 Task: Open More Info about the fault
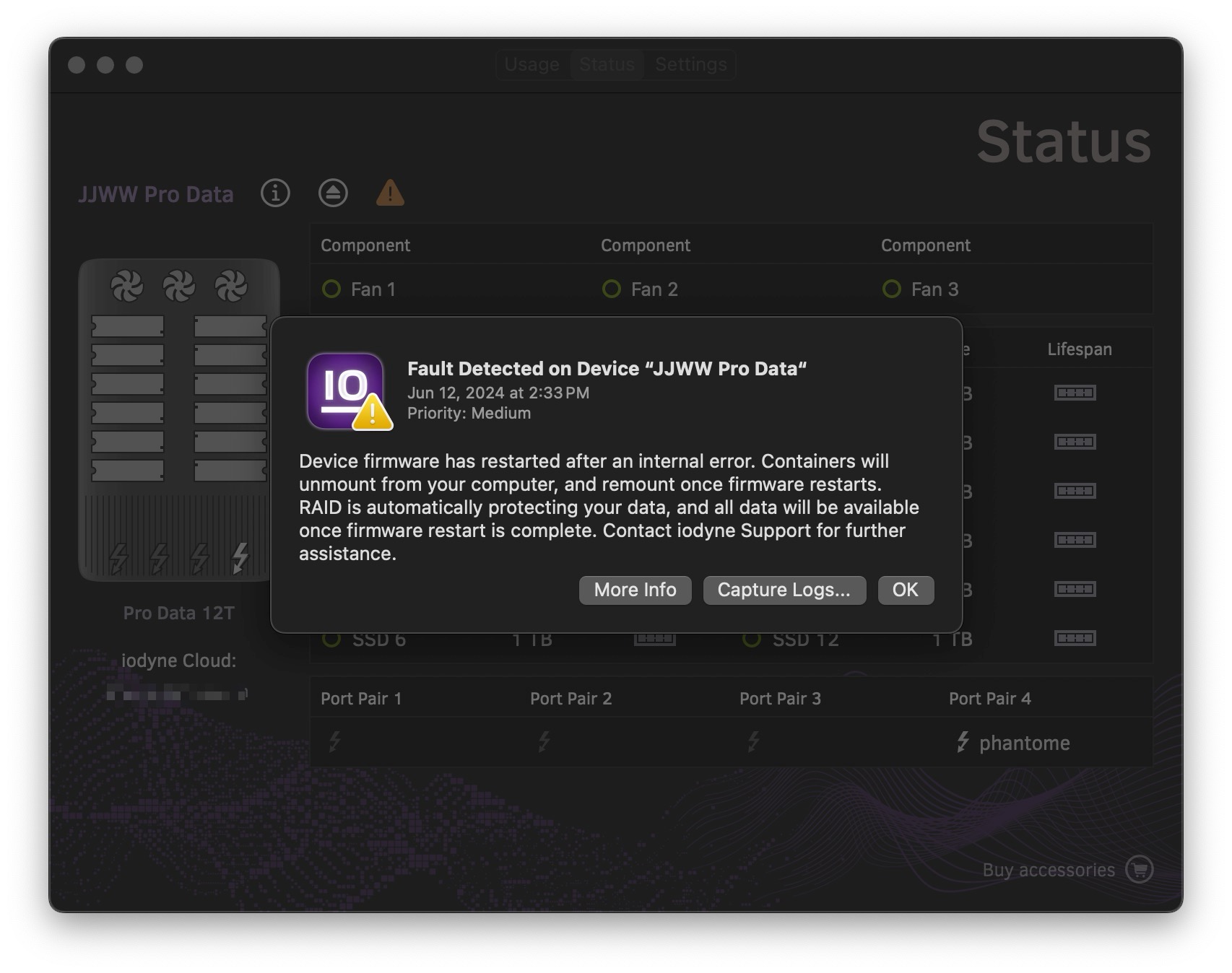tap(635, 590)
